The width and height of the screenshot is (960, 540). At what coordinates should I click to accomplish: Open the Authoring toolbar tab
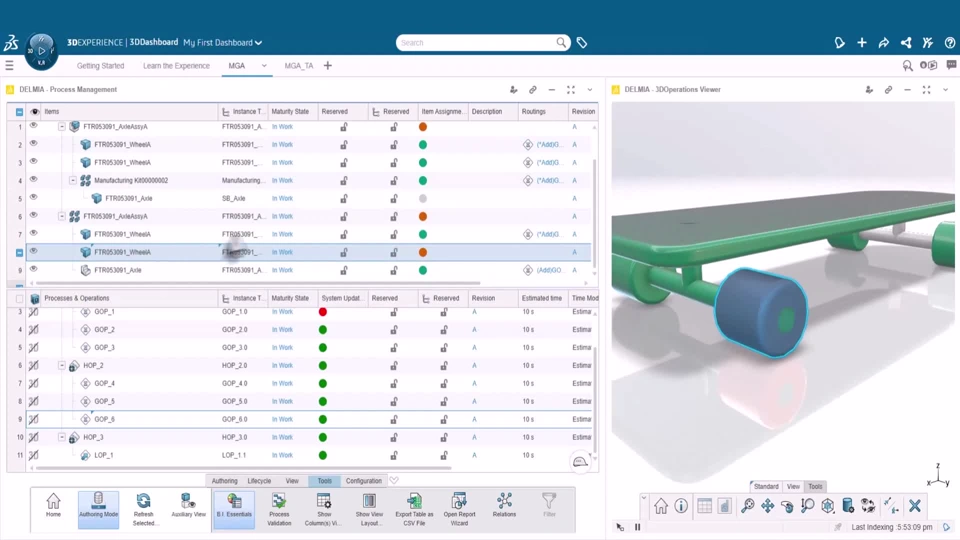[x=225, y=481]
